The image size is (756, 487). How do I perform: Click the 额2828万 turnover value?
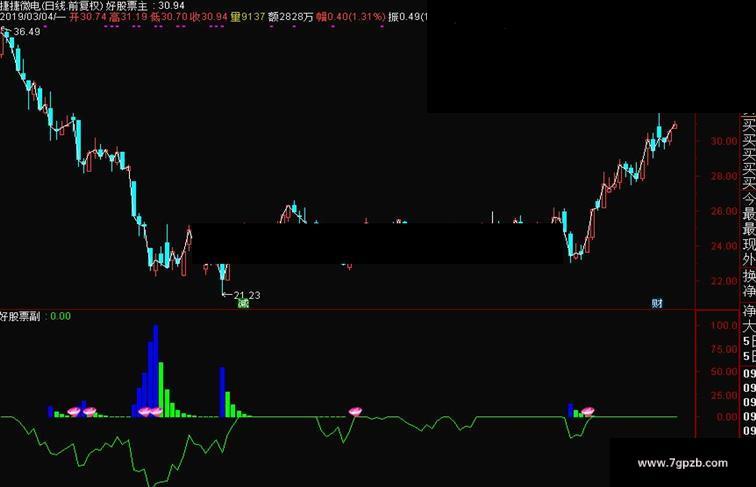tap(291, 17)
